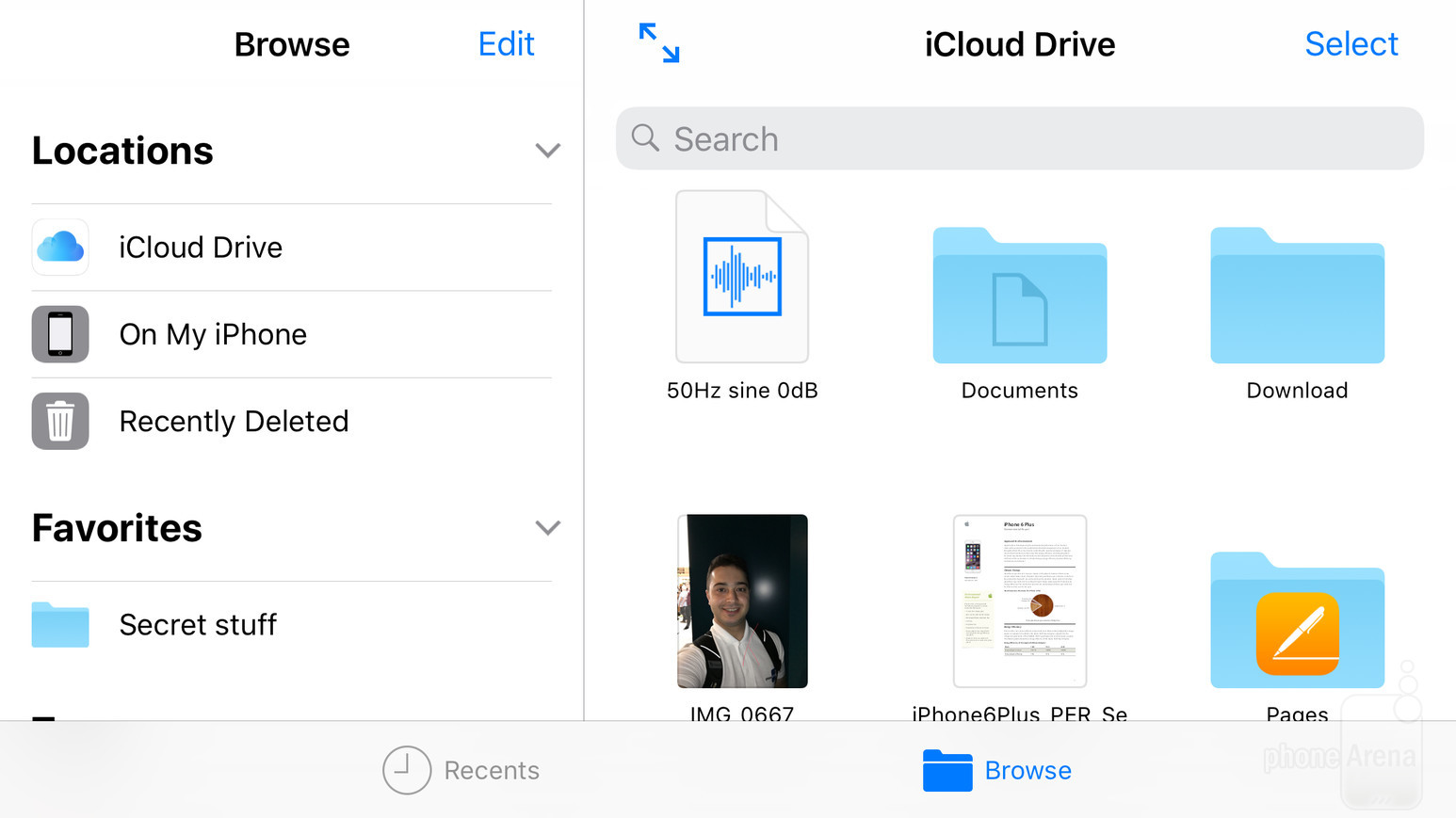Tap the expand full-screen arrows icon

[658, 43]
